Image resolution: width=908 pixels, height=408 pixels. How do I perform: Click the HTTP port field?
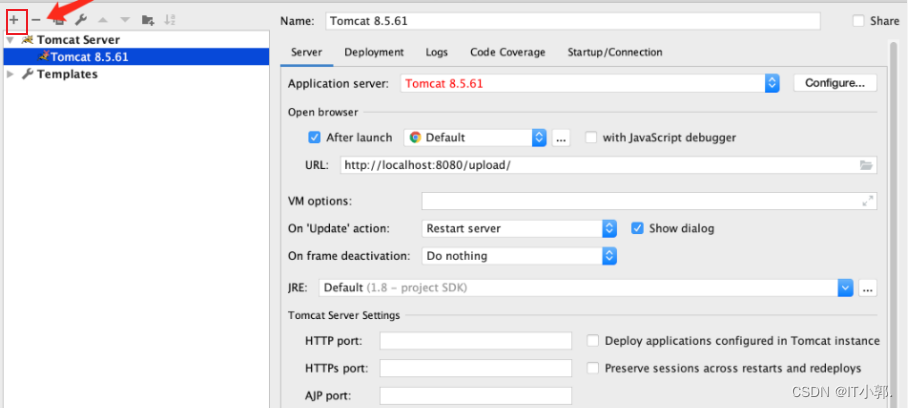click(475, 341)
